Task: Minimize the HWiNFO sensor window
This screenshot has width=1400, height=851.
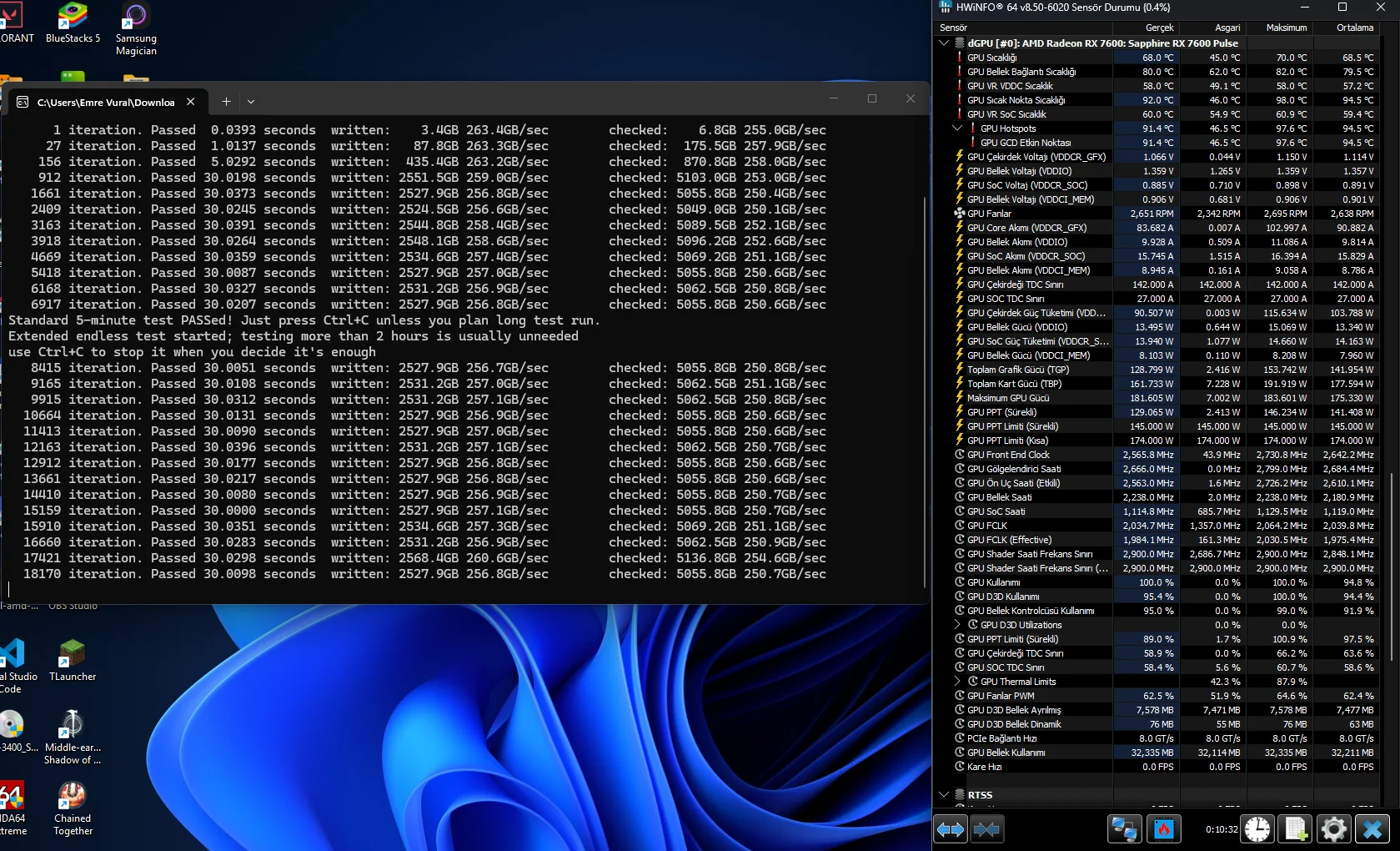Action: (1303, 8)
